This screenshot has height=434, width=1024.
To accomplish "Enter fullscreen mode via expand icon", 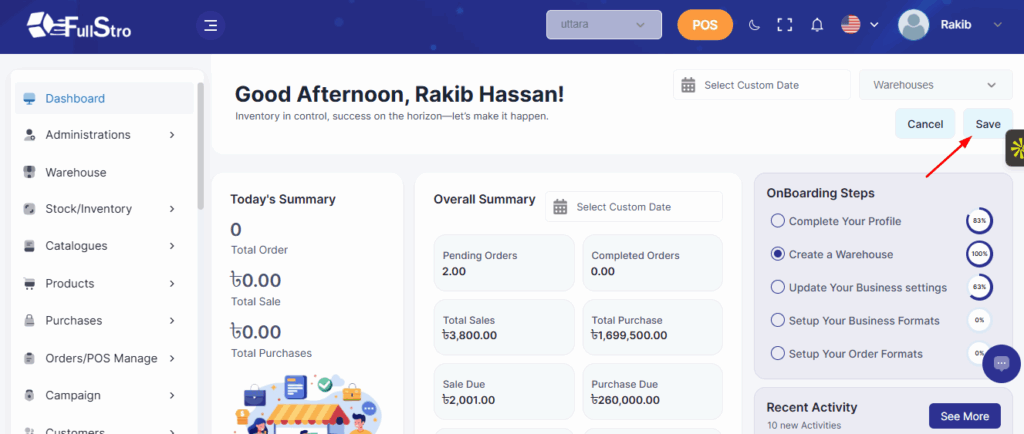I will pyautogui.click(x=785, y=25).
